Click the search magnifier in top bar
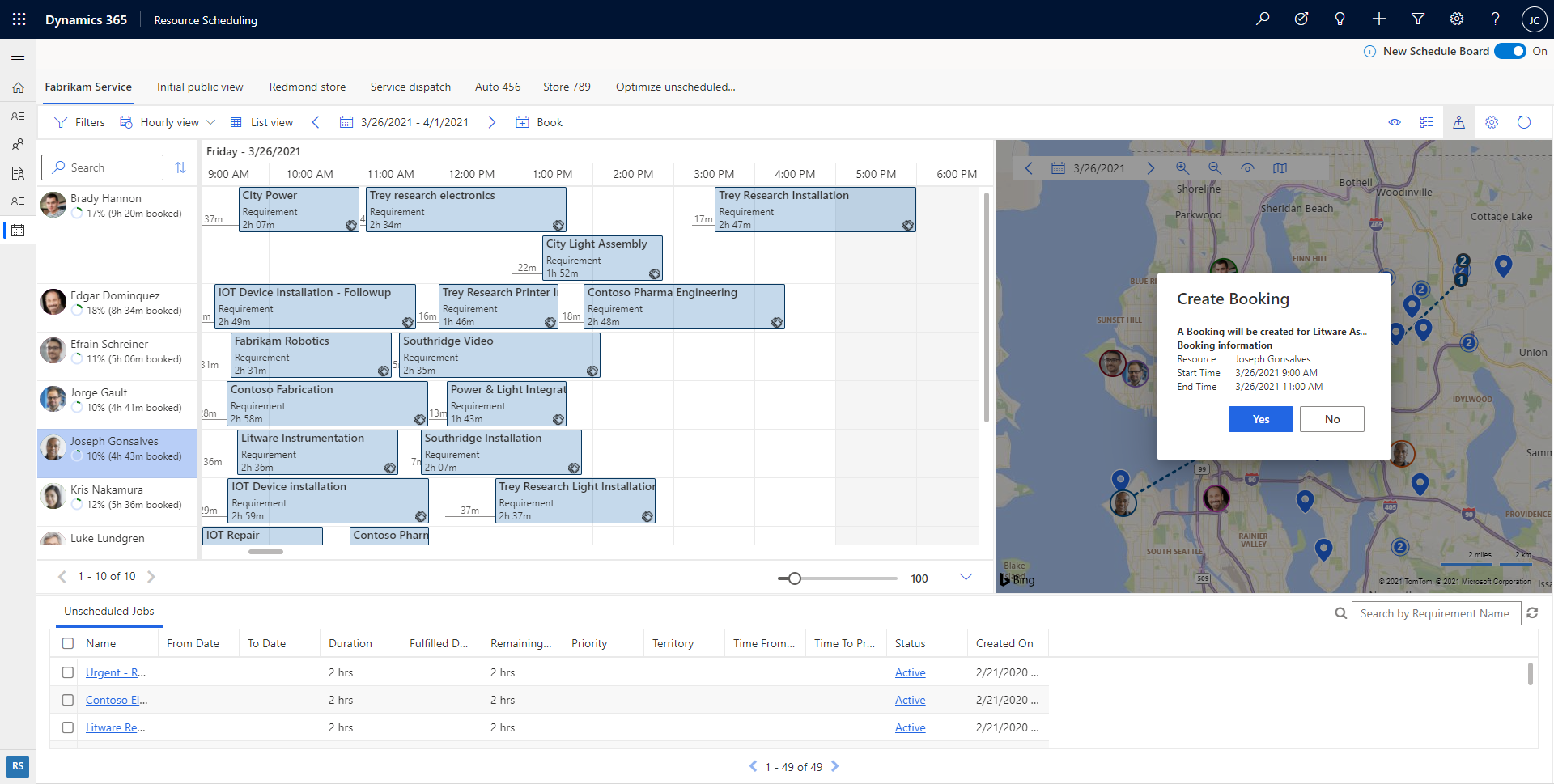Viewport: 1554px width, 784px height. (1263, 19)
